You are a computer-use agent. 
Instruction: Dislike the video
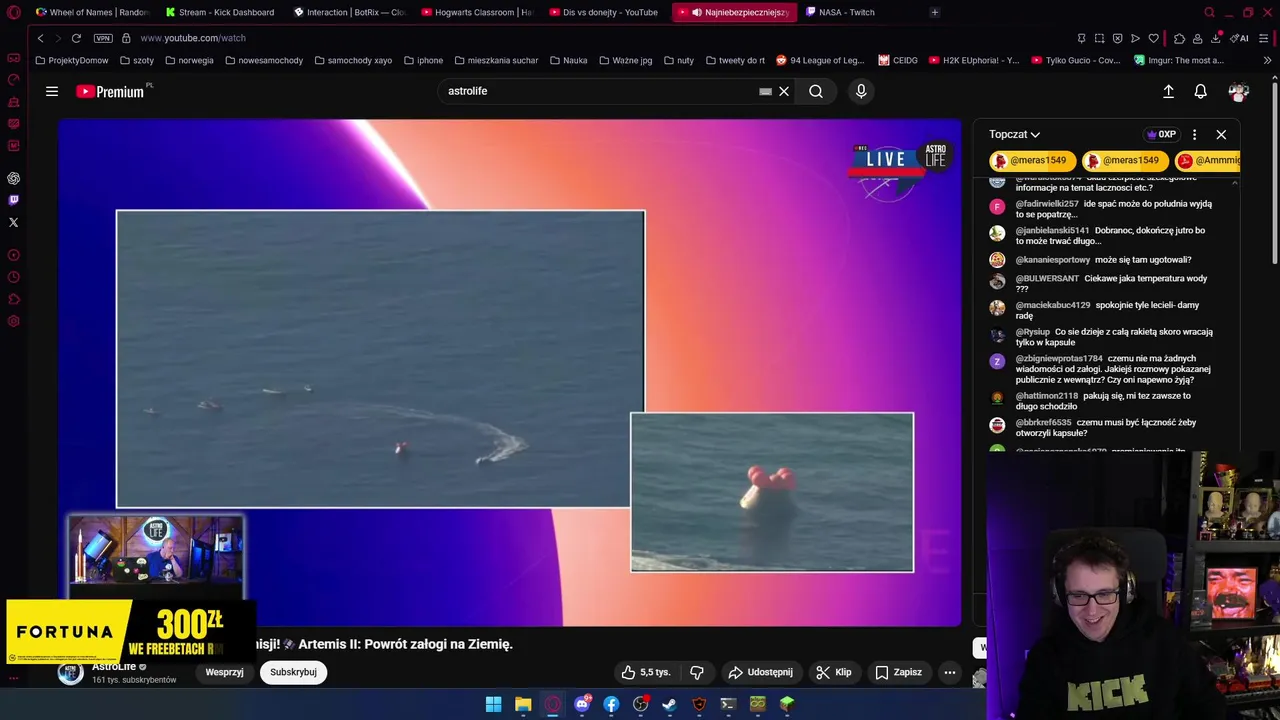(697, 672)
